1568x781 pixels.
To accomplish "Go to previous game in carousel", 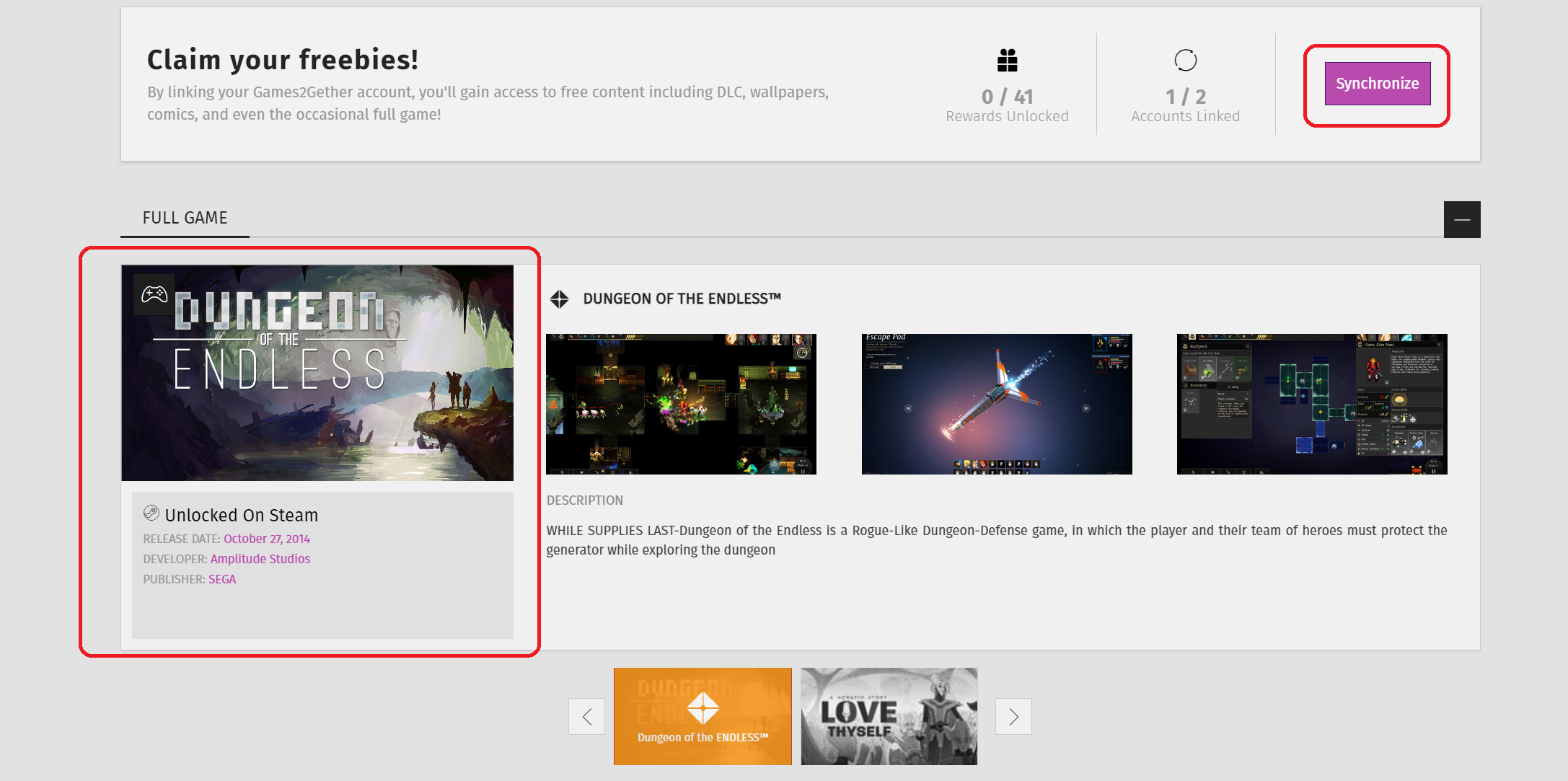I will click(586, 716).
